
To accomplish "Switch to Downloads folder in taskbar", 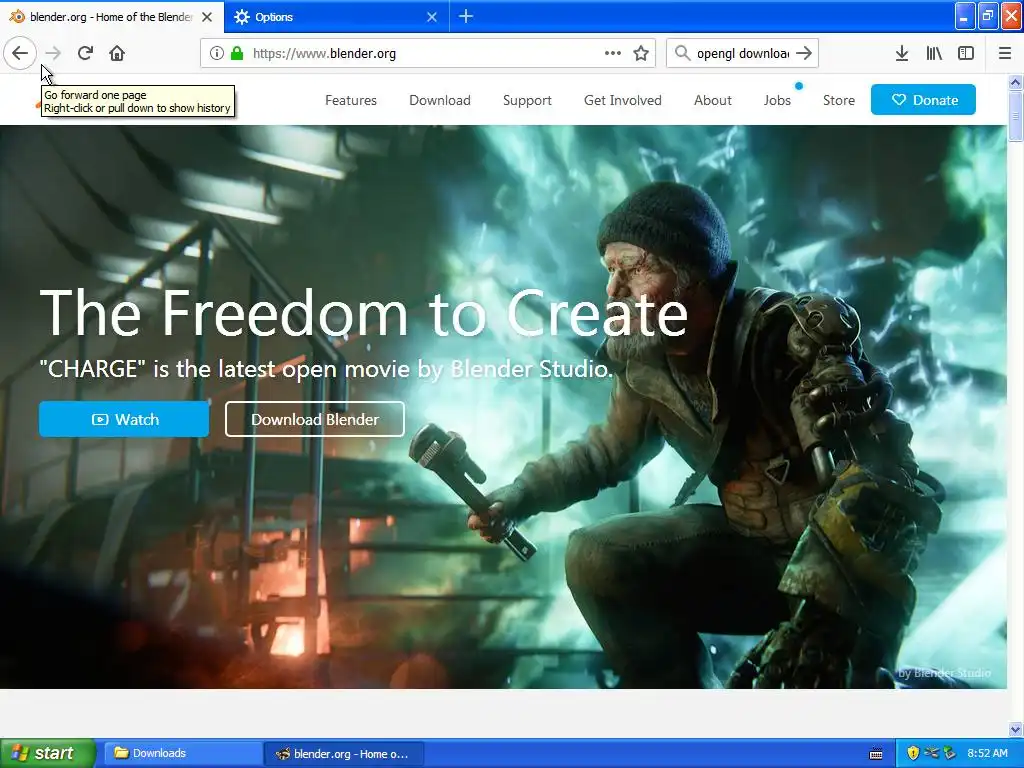I will pyautogui.click(x=181, y=754).
